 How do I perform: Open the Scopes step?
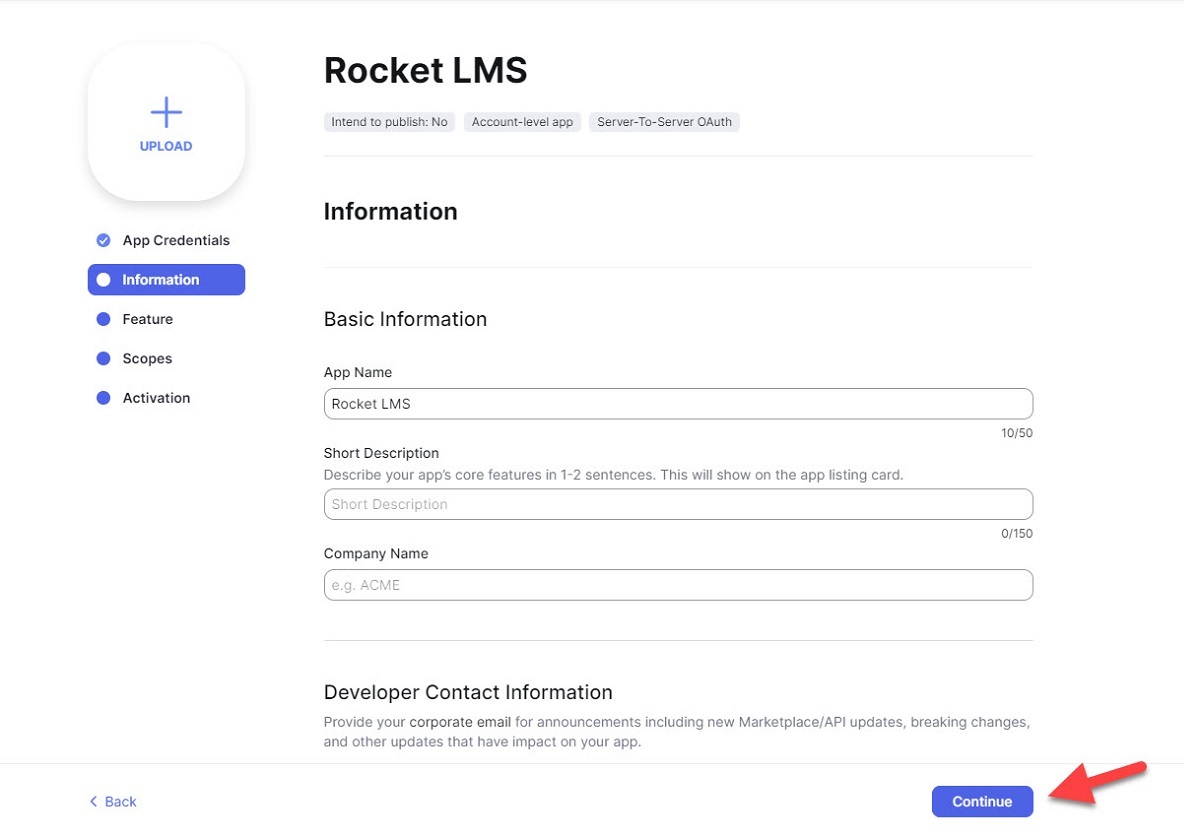[147, 358]
